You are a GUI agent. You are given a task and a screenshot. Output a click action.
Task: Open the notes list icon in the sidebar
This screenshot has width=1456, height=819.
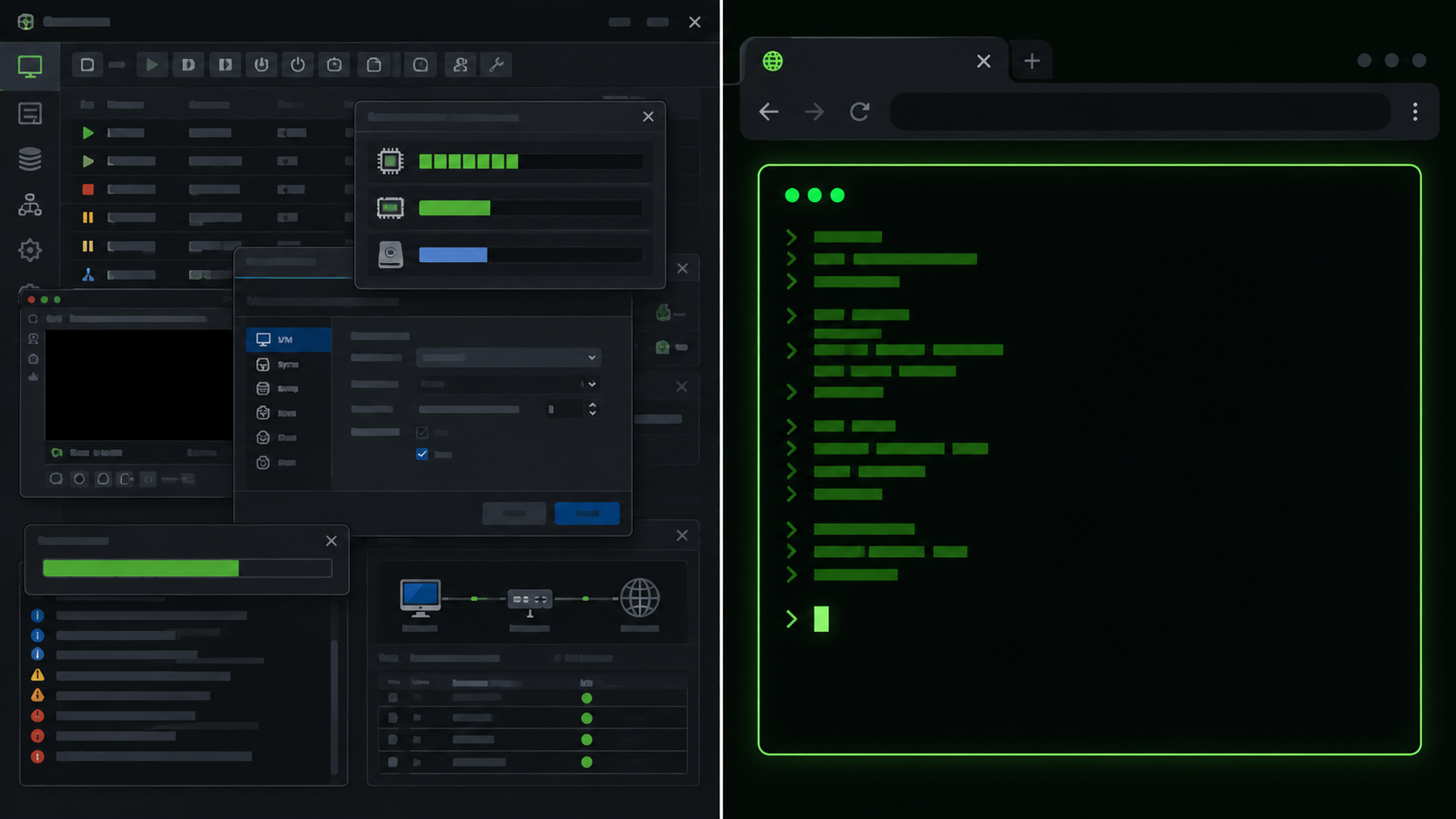click(30, 113)
